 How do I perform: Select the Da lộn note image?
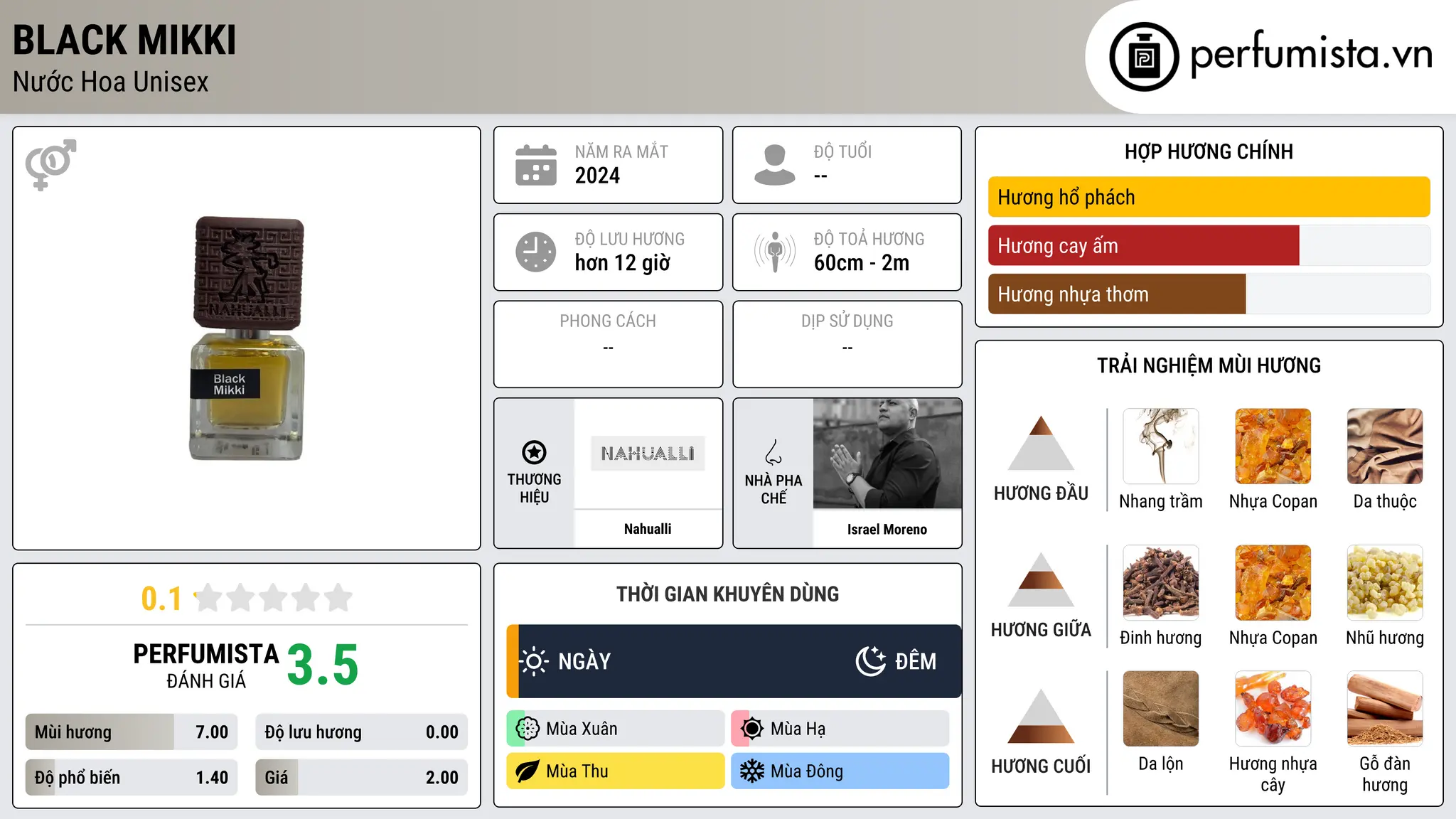1161,709
